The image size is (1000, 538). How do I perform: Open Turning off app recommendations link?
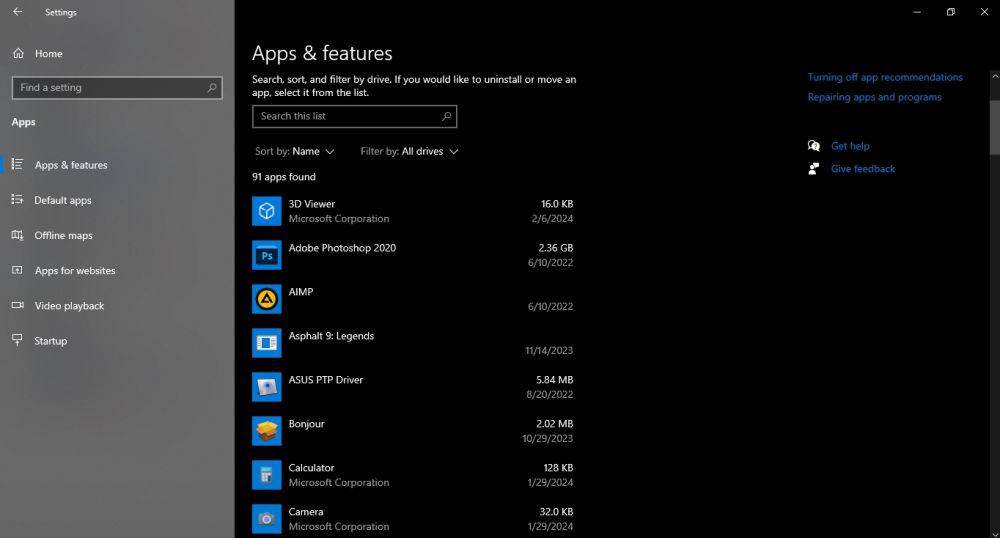point(885,77)
